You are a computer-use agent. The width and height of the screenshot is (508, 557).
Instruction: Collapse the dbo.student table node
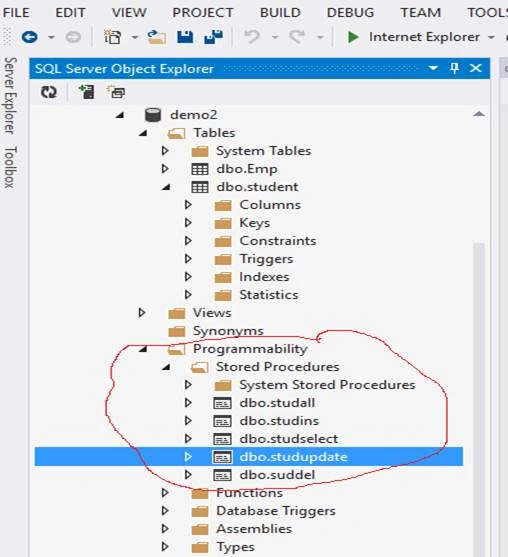coord(166,187)
